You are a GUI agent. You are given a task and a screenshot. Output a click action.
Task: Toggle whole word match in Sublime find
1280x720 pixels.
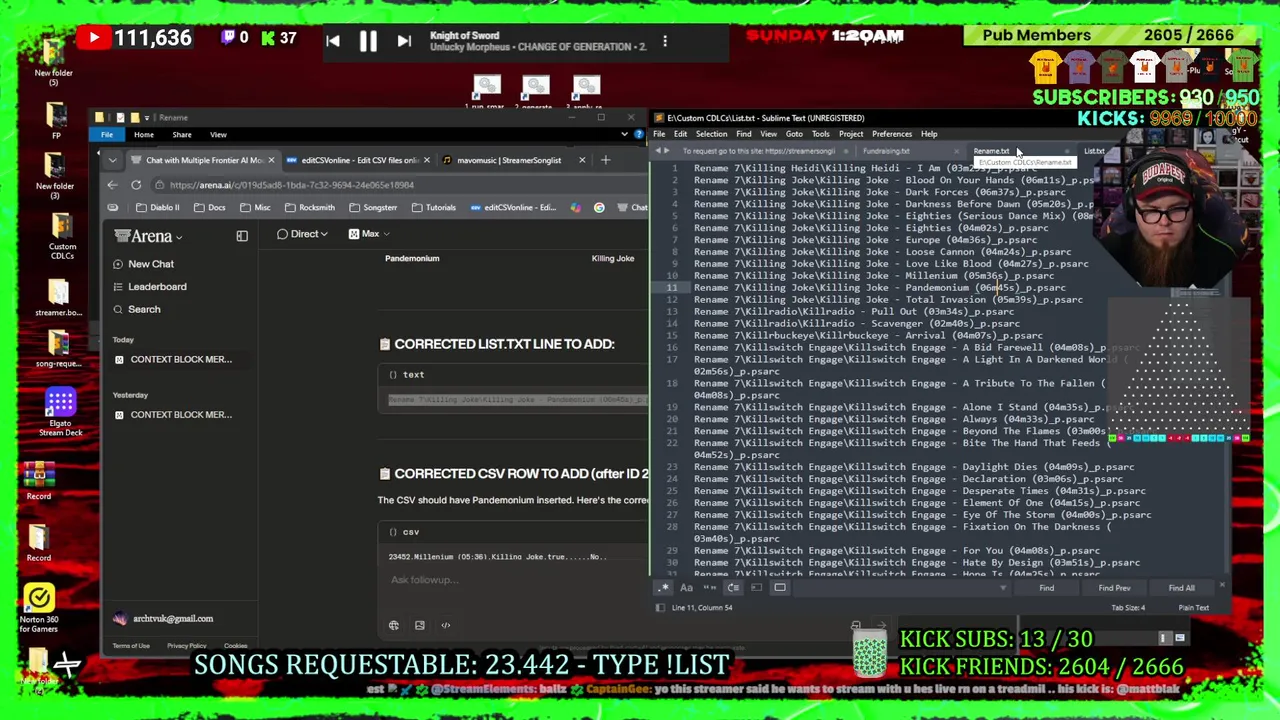(x=710, y=588)
